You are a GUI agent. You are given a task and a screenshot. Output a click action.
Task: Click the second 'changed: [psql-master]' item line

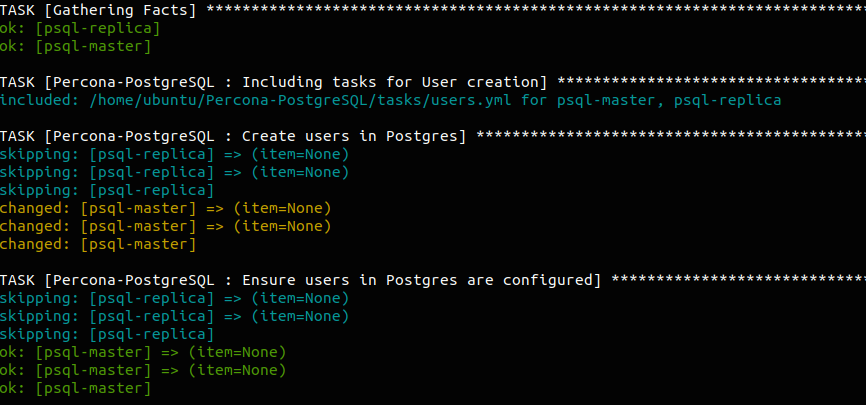click(165, 226)
